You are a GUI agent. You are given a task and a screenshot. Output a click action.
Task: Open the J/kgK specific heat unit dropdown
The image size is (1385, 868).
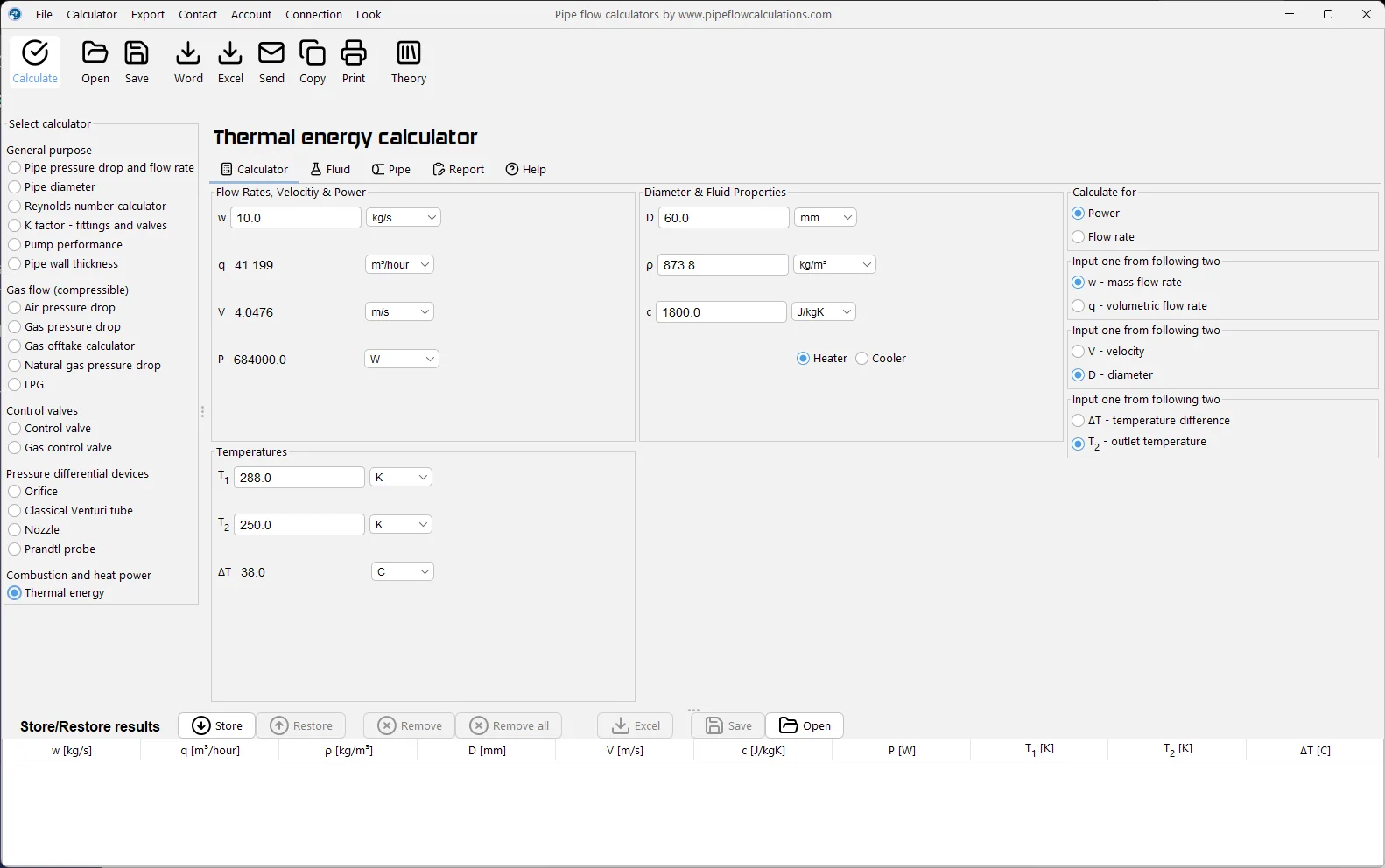pos(824,312)
